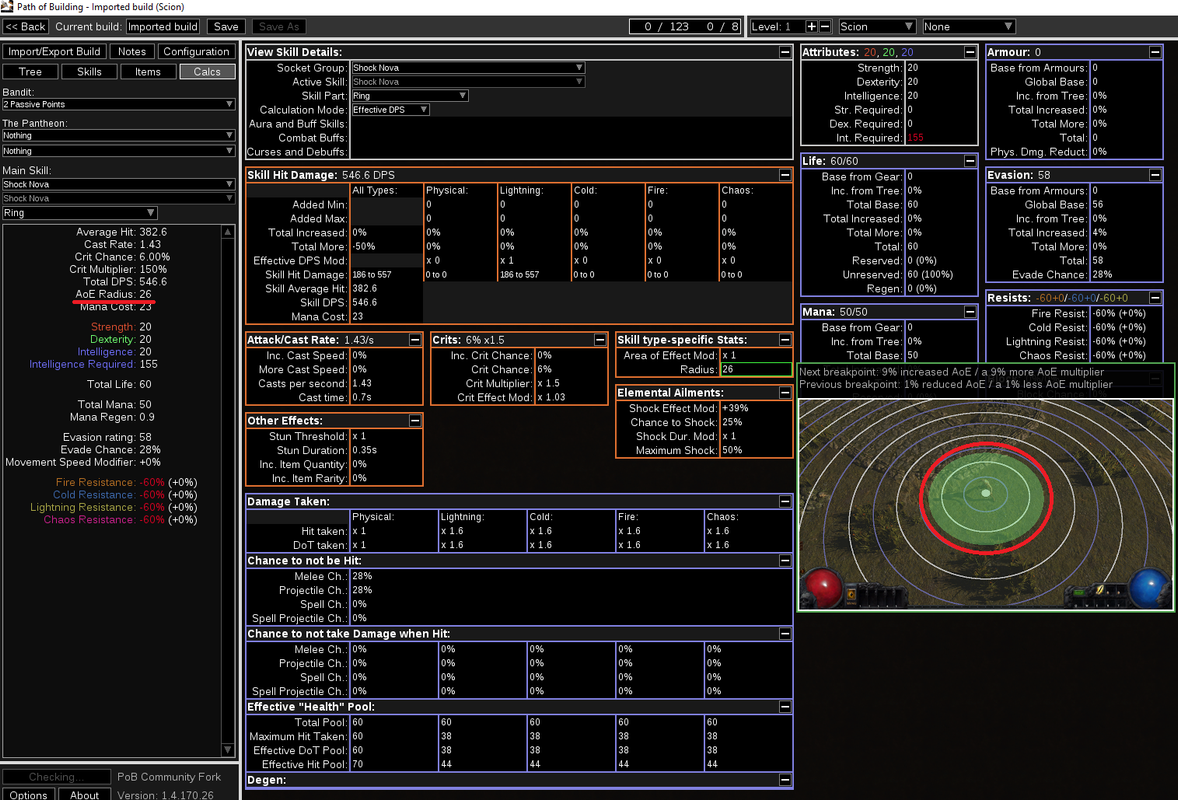Click the AoE radius preview image
The image size is (1178, 800).
[985, 503]
